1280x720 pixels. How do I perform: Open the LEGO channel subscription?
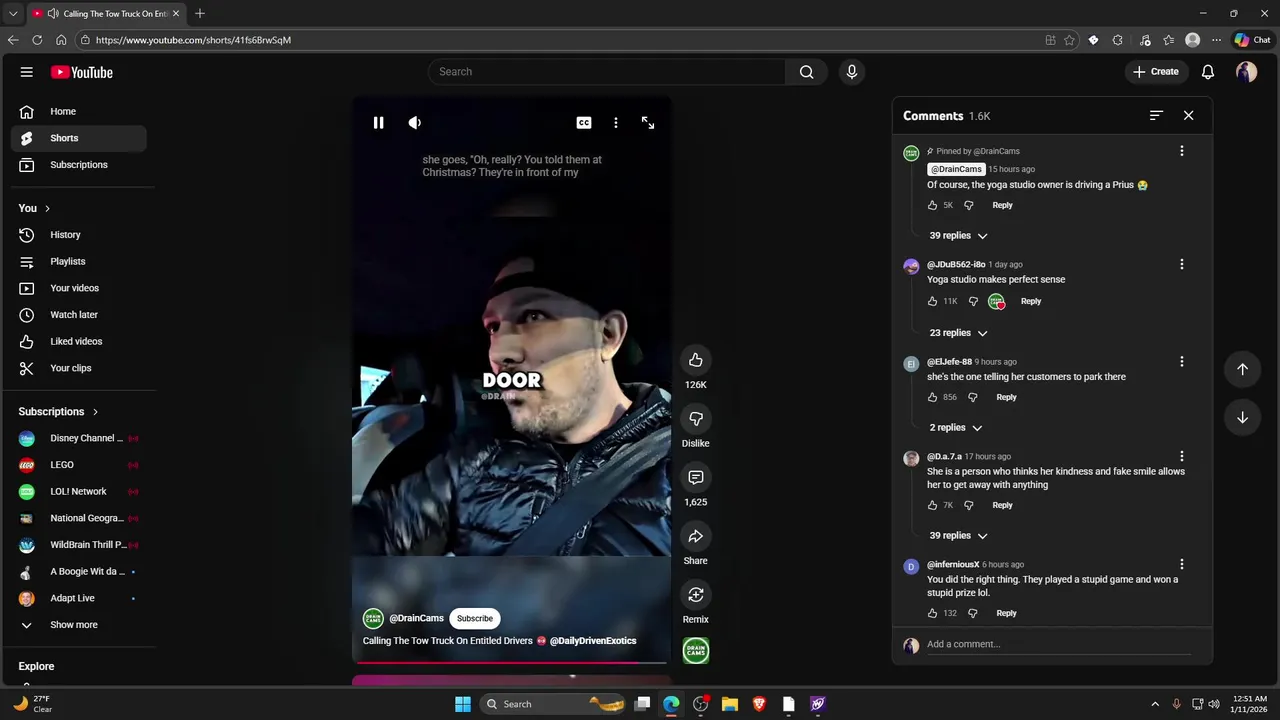tap(79, 465)
